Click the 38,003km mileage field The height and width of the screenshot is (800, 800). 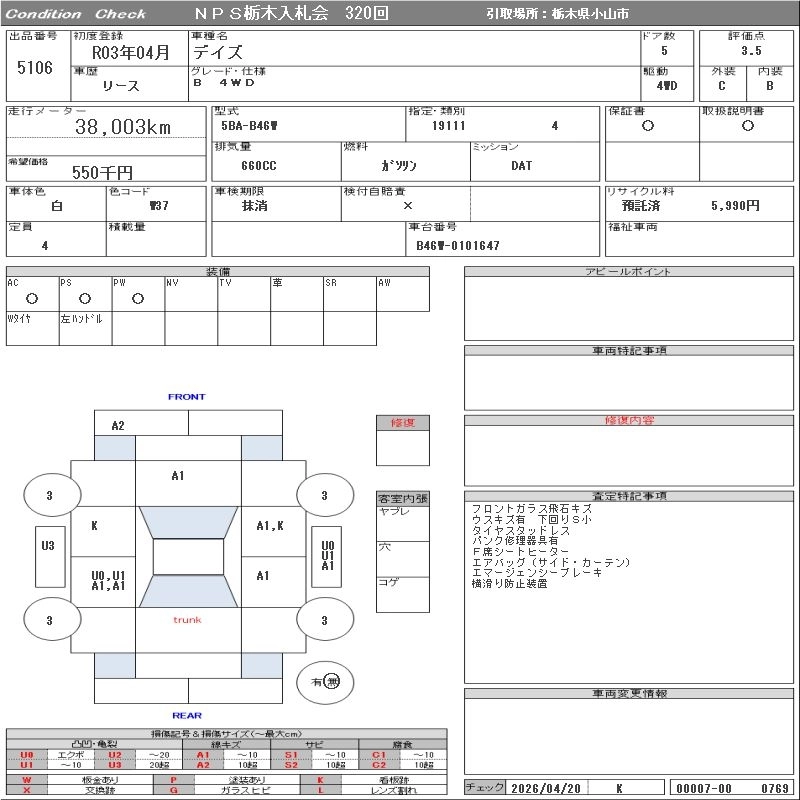pos(106,127)
